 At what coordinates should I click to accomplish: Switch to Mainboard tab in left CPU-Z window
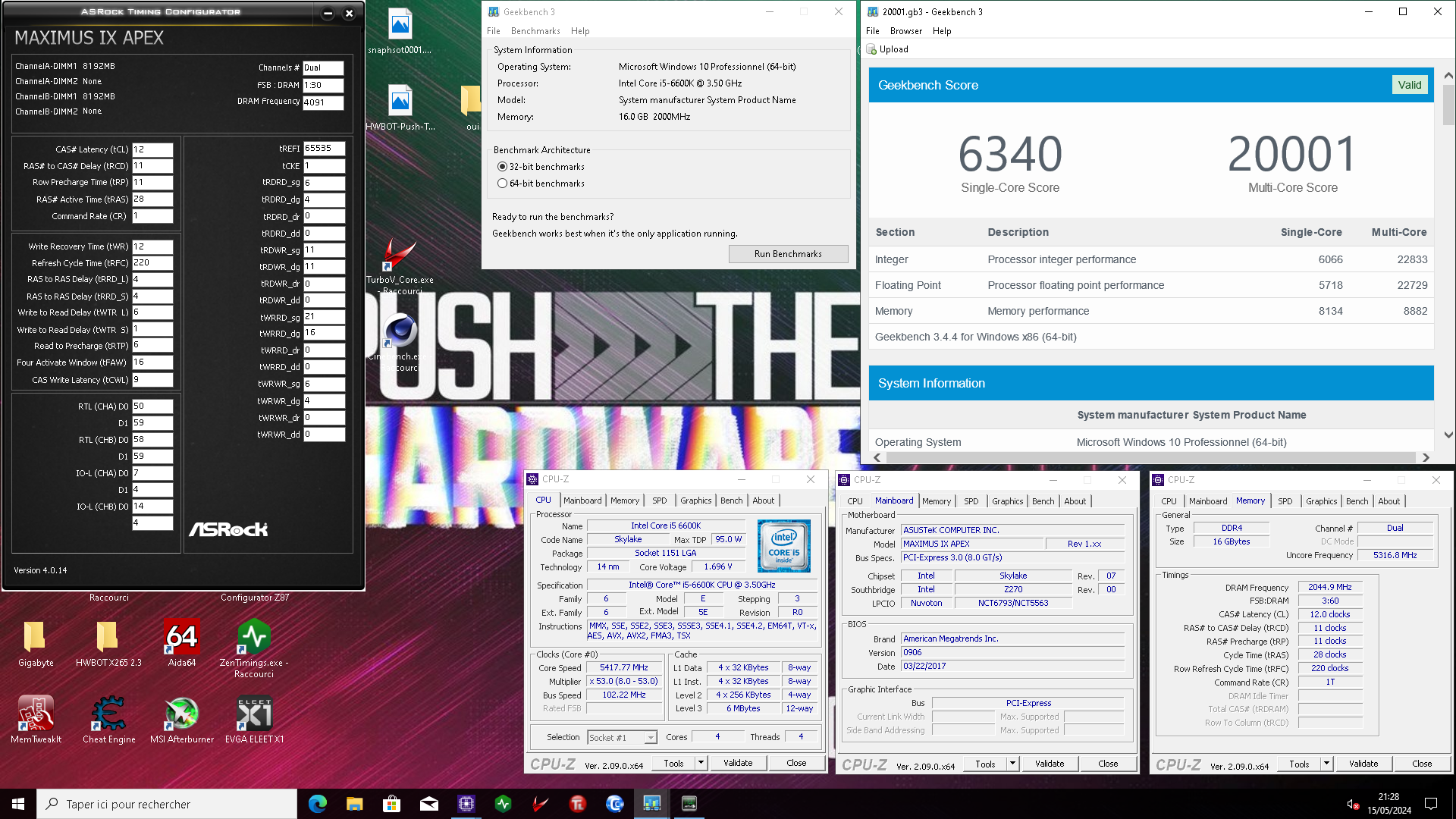pyautogui.click(x=582, y=500)
